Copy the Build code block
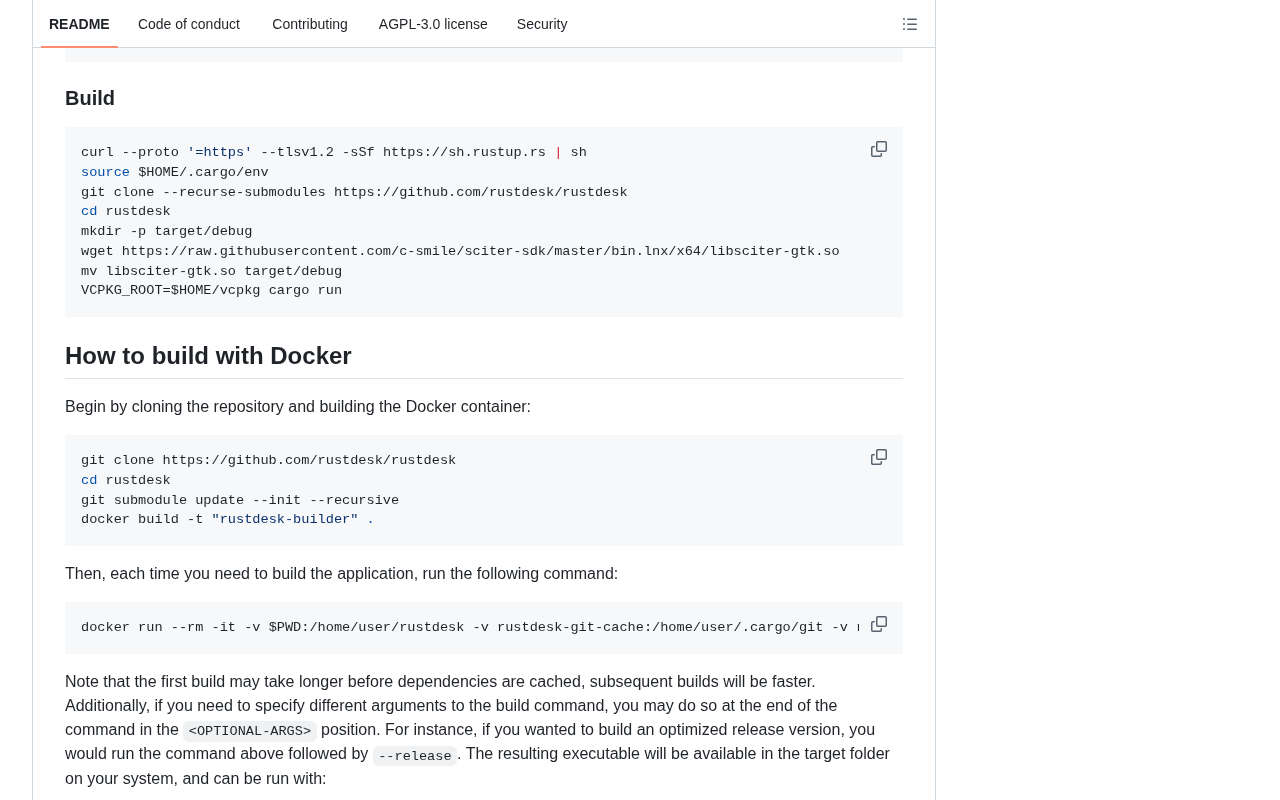Image resolution: width=1280 pixels, height=800 pixels. coord(879,149)
